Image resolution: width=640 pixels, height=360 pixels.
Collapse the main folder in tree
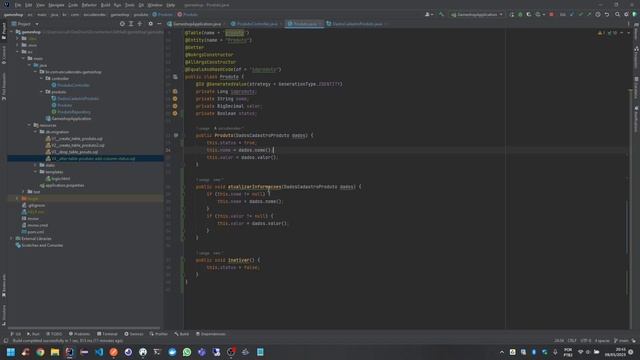24,58
